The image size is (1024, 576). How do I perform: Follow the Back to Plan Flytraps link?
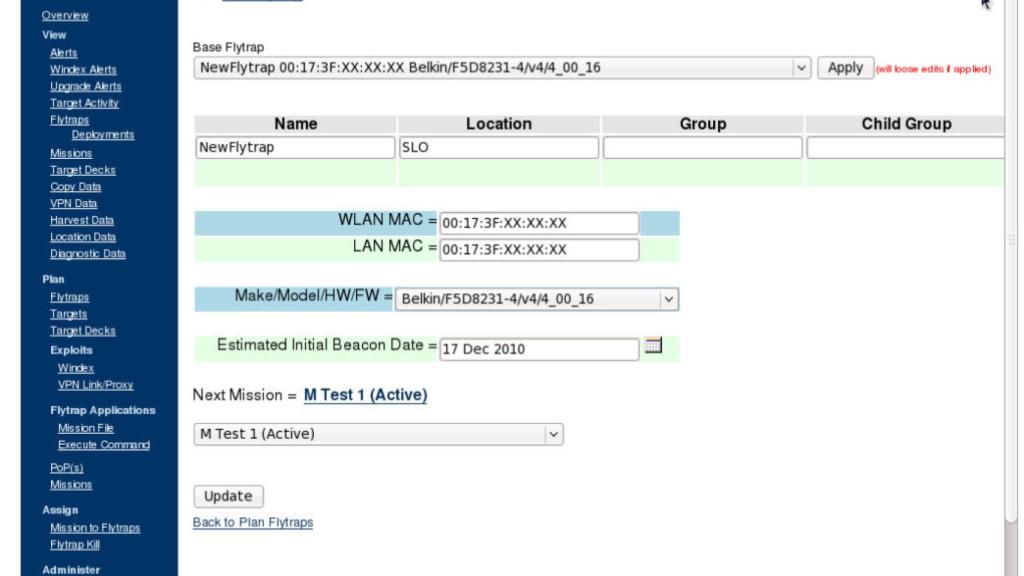click(x=252, y=523)
